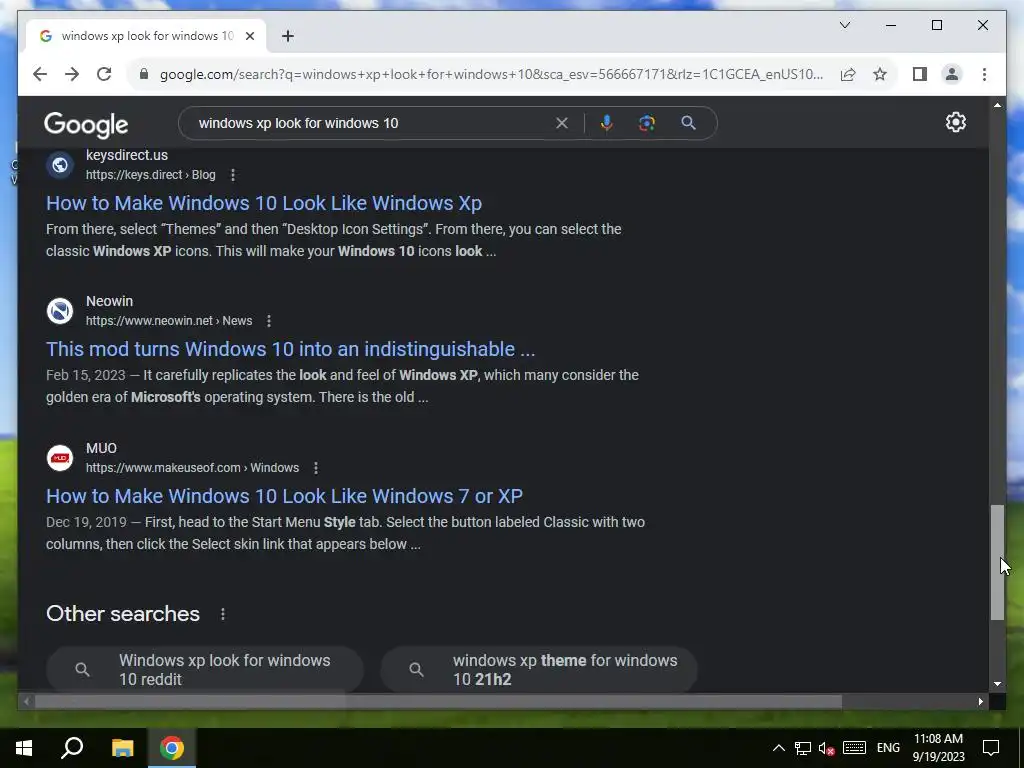Go forward one page in Chrome
Image resolution: width=1024 pixels, height=768 pixels.
(72, 74)
